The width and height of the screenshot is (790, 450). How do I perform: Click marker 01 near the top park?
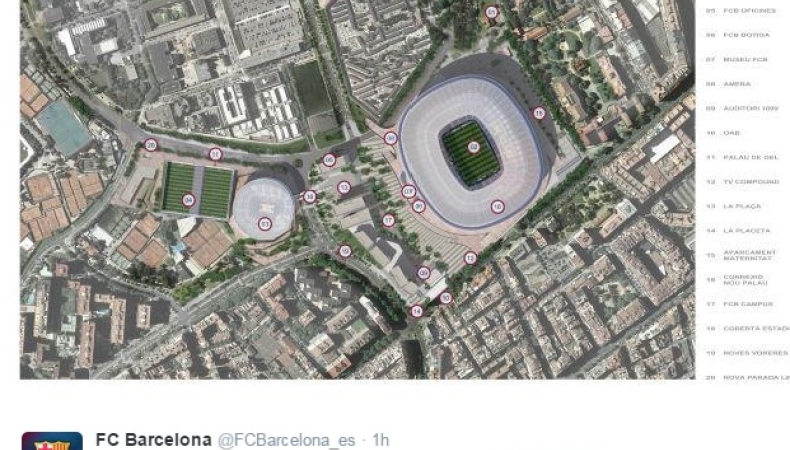492,12
